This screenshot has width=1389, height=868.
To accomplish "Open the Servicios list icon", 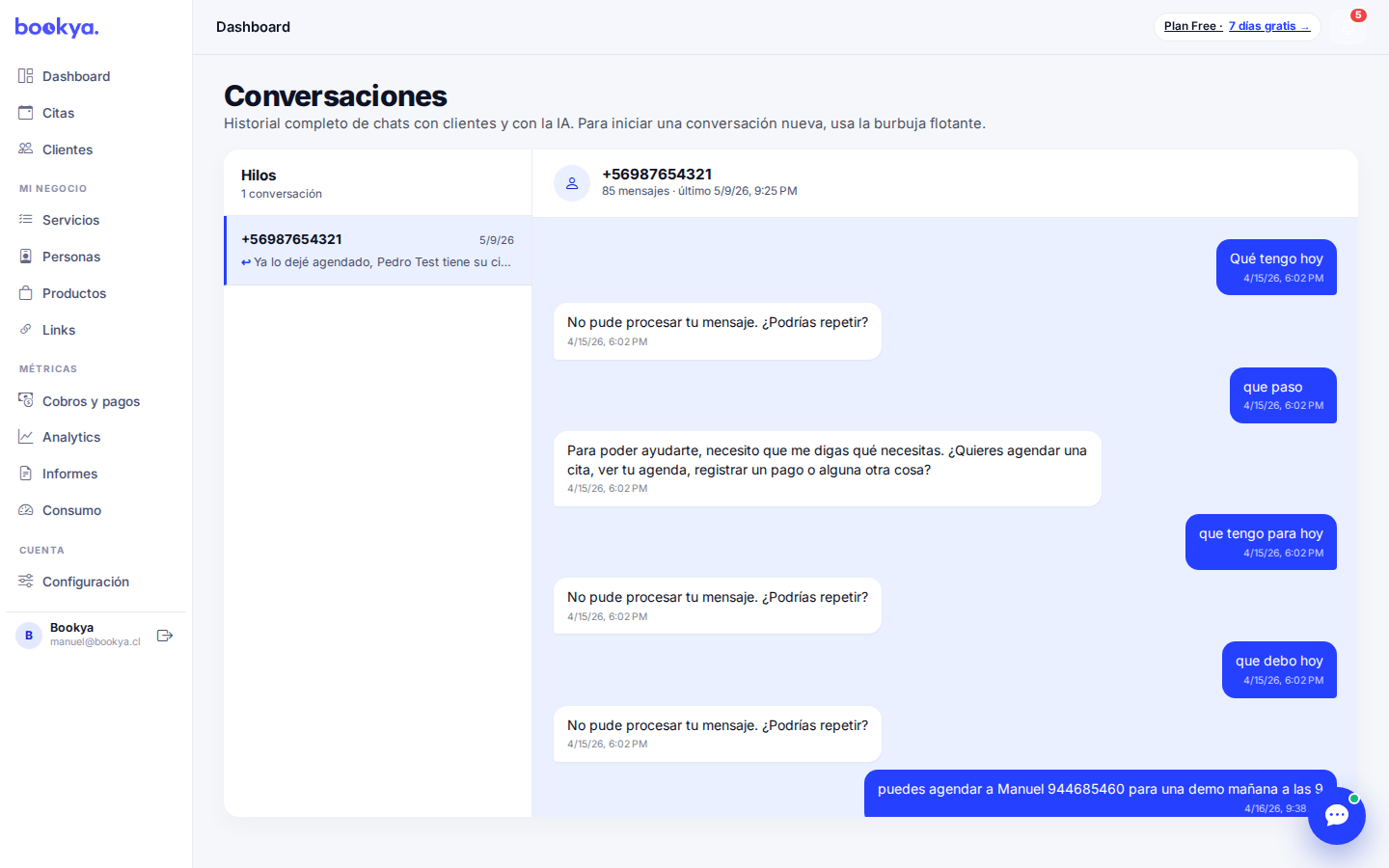I will pos(26,220).
